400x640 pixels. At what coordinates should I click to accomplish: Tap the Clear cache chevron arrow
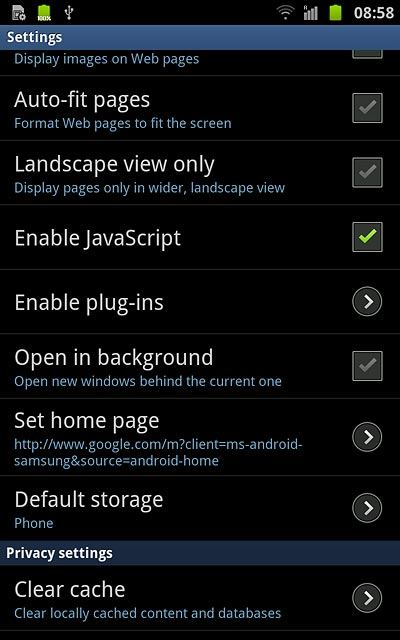tap(367, 598)
